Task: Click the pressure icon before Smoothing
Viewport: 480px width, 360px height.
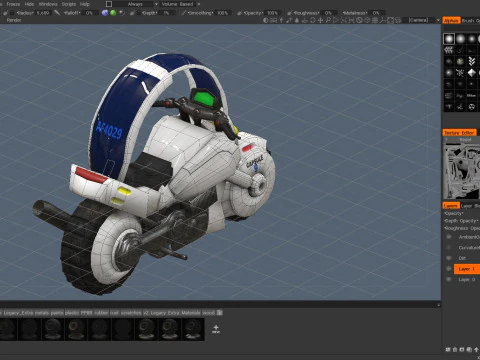Action: (x=183, y=13)
